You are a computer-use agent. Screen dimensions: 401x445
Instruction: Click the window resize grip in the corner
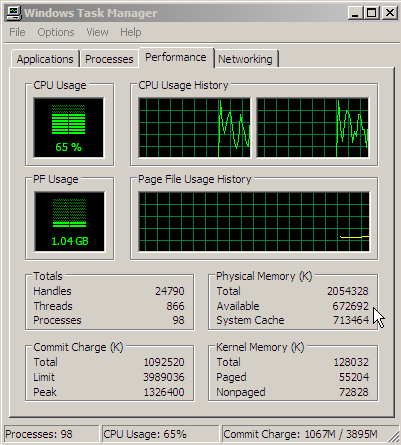tap(393, 436)
